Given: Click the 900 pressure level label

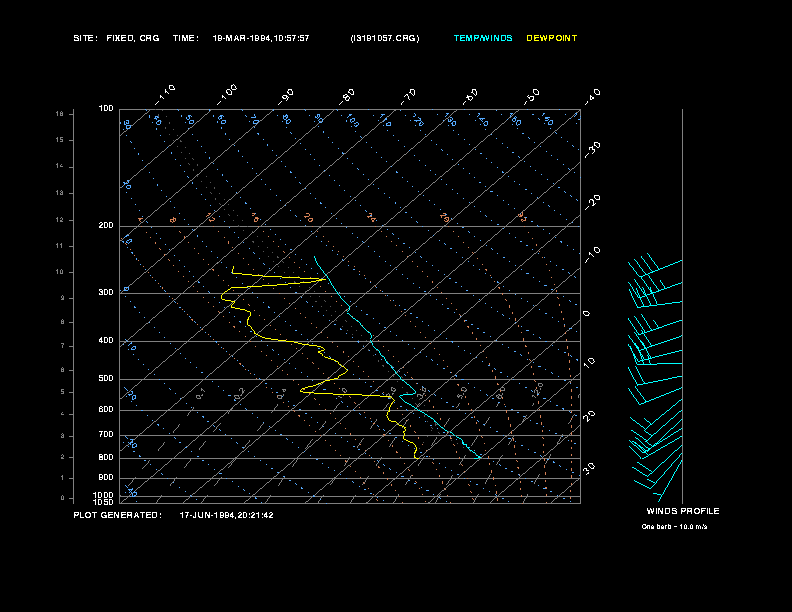Looking at the screenshot, I should [x=106, y=477].
